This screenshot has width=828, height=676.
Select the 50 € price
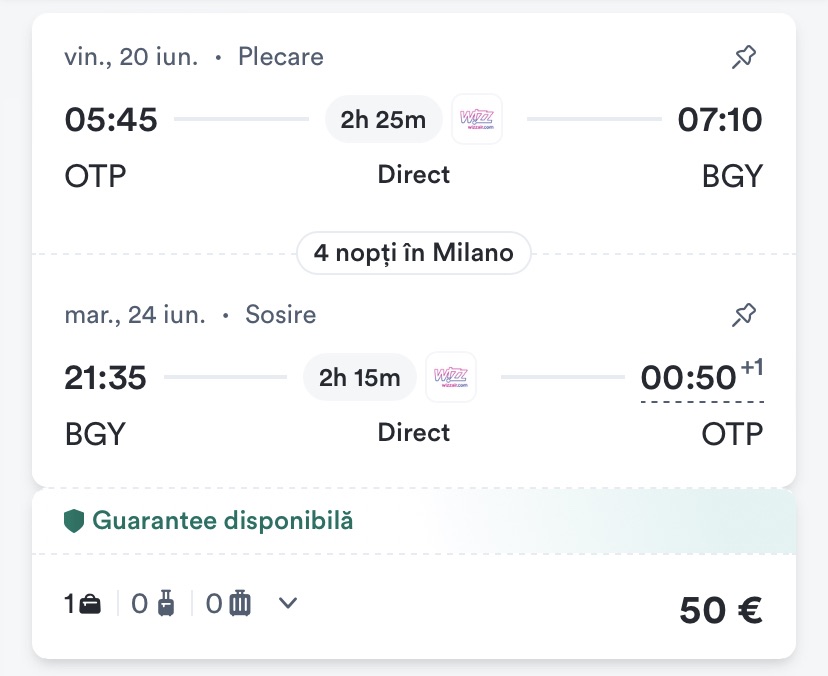720,609
